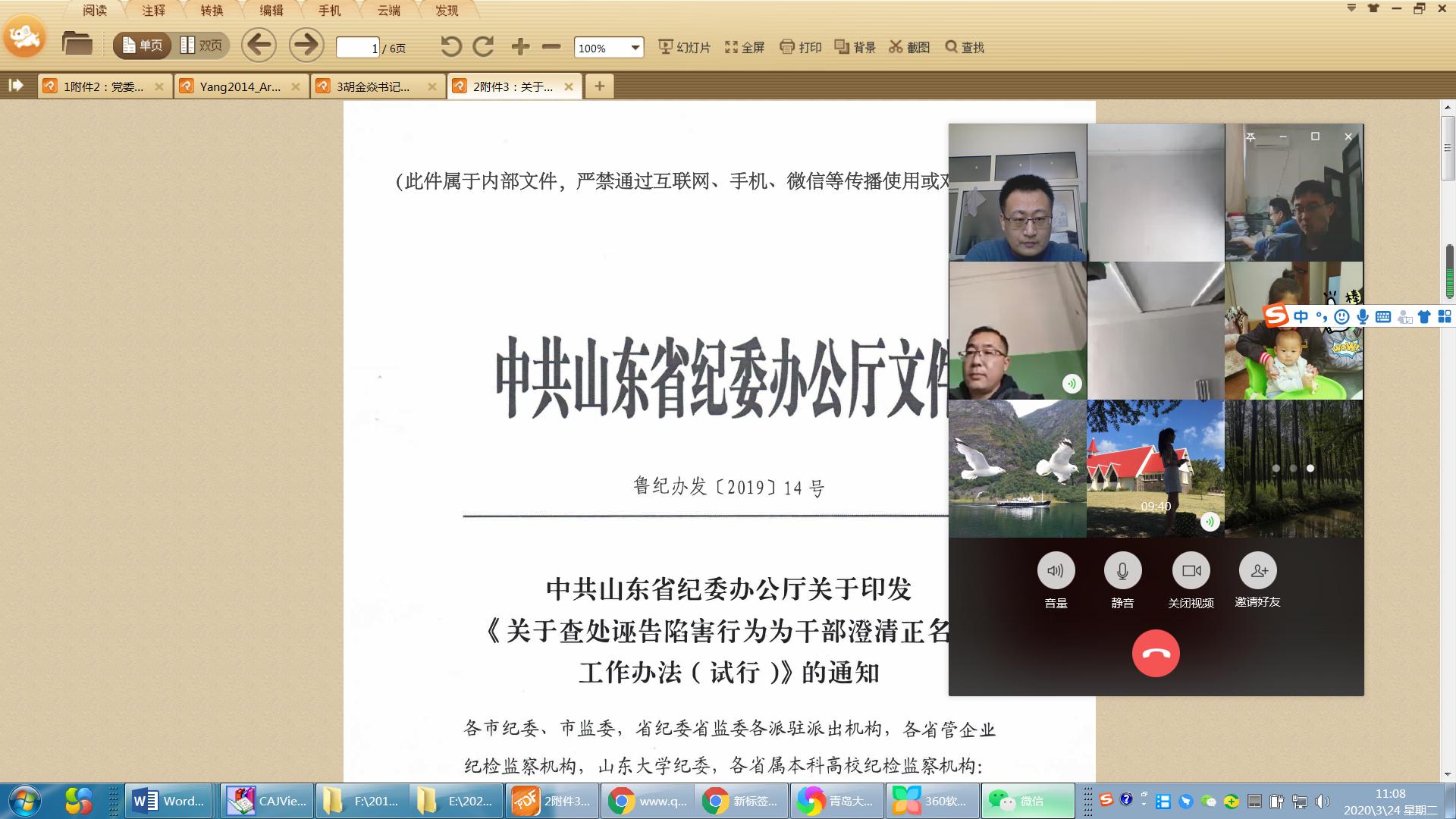Open the 100% zoom level dropdown
Image resolution: width=1456 pixels, height=819 pixels.
(x=635, y=48)
